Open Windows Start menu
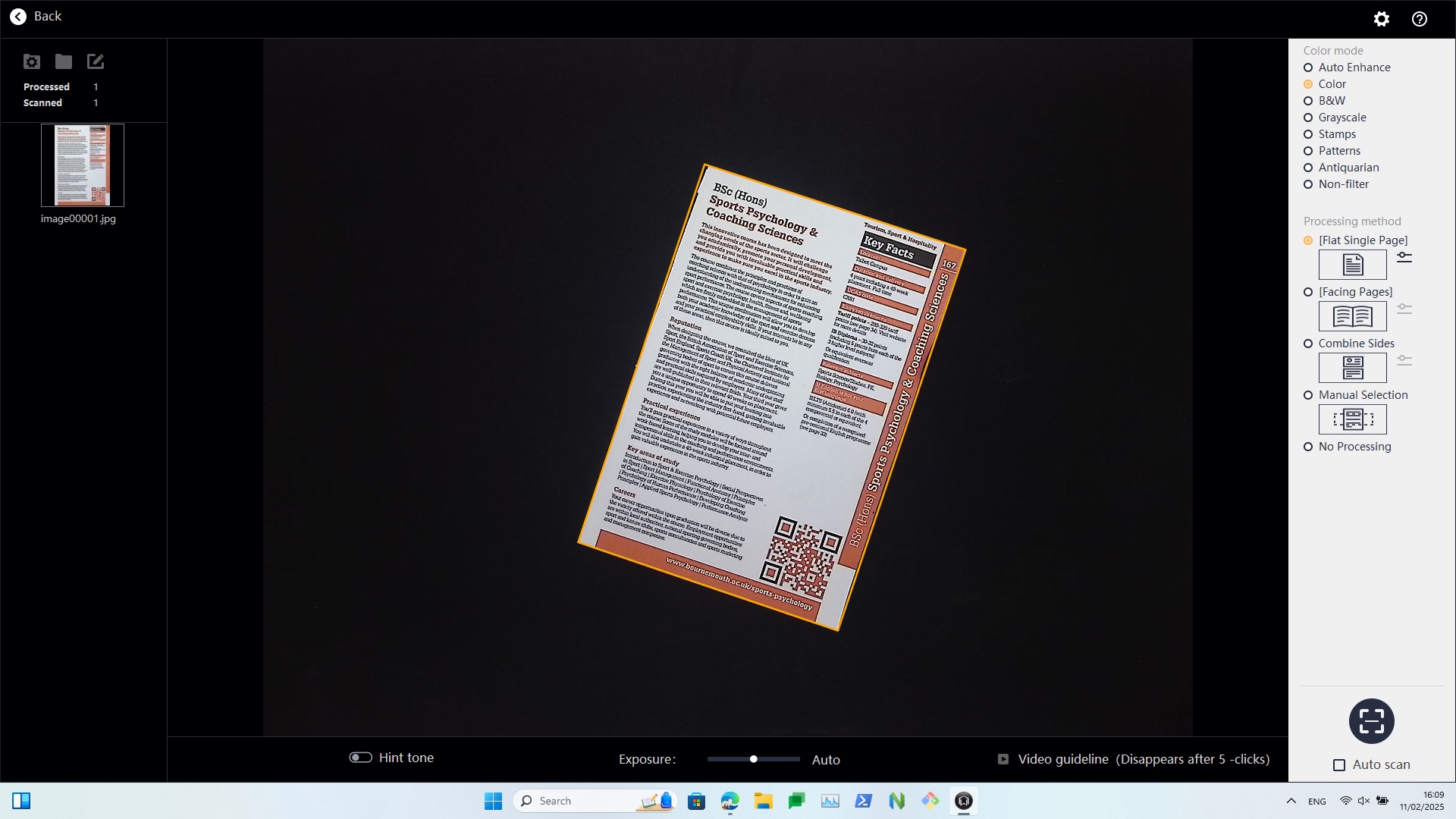The height and width of the screenshot is (819, 1456). (x=493, y=801)
